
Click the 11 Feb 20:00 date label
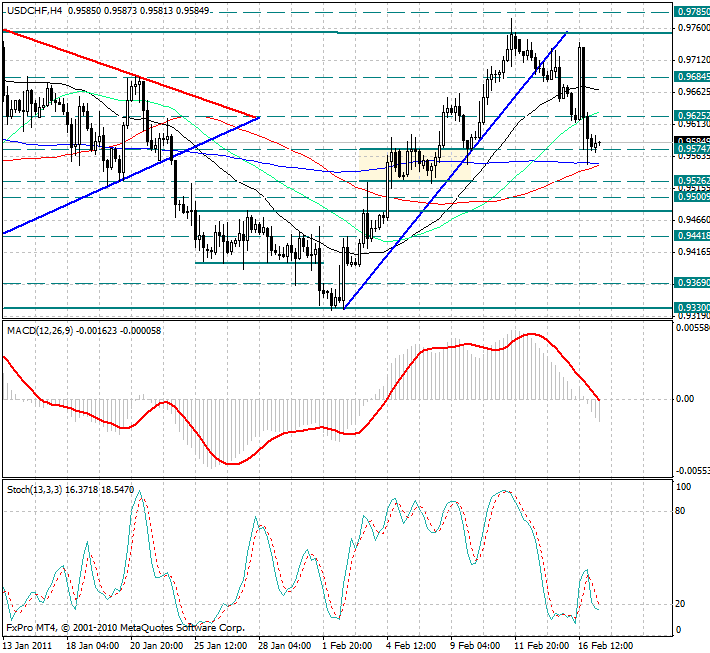[542, 645]
